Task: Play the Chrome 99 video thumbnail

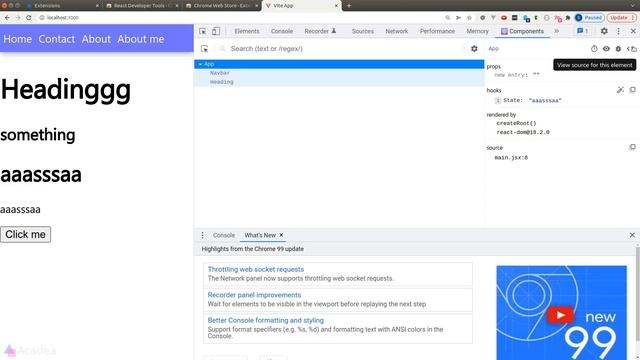Action: pyautogui.click(x=560, y=315)
